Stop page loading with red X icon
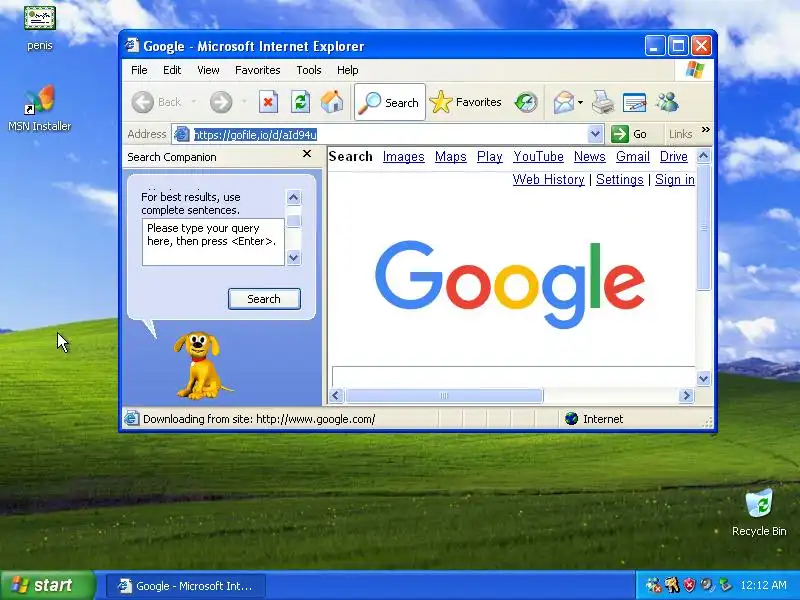This screenshot has width=800, height=600. click(x=268, y=102)
